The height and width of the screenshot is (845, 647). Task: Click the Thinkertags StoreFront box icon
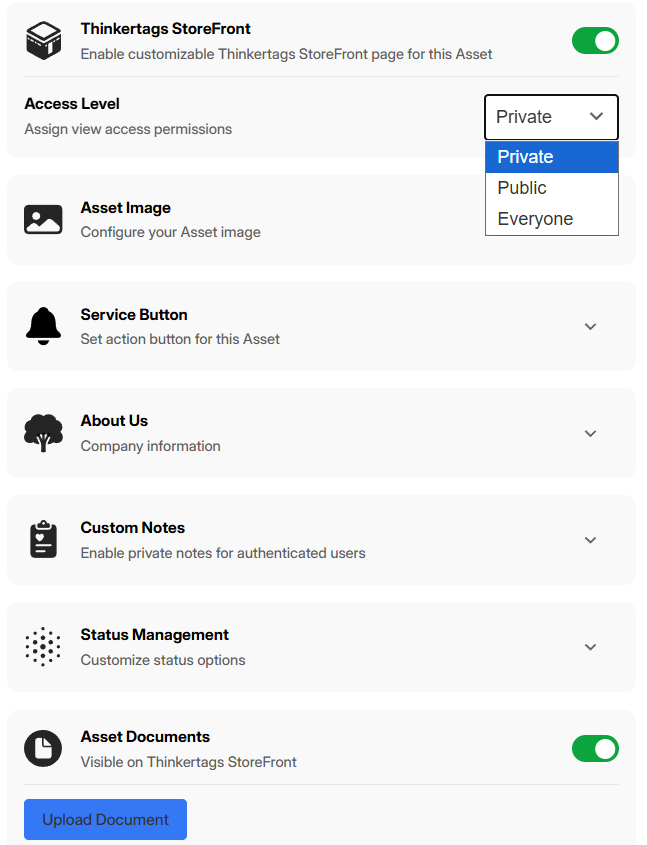(43, 40)
